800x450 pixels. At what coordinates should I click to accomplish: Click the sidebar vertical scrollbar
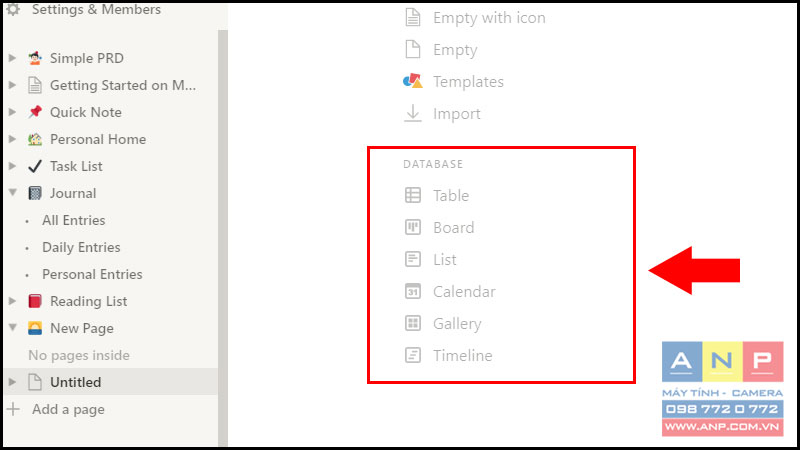(222, 238)
